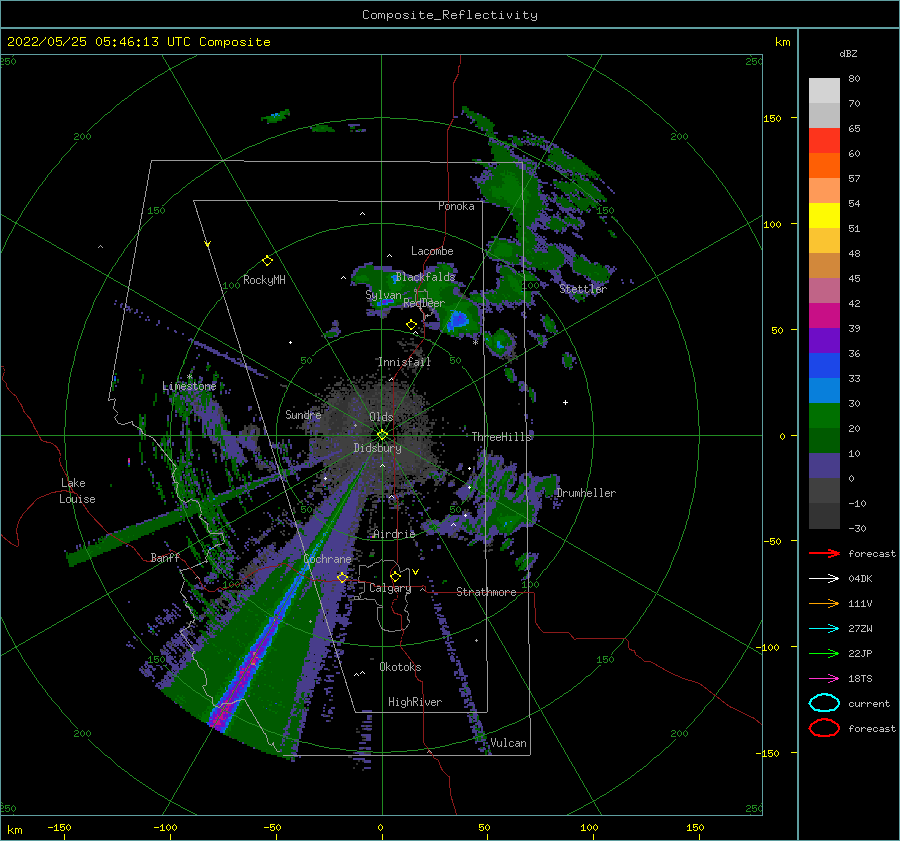Click the Lake Louise label

click(x=77, y=491)
